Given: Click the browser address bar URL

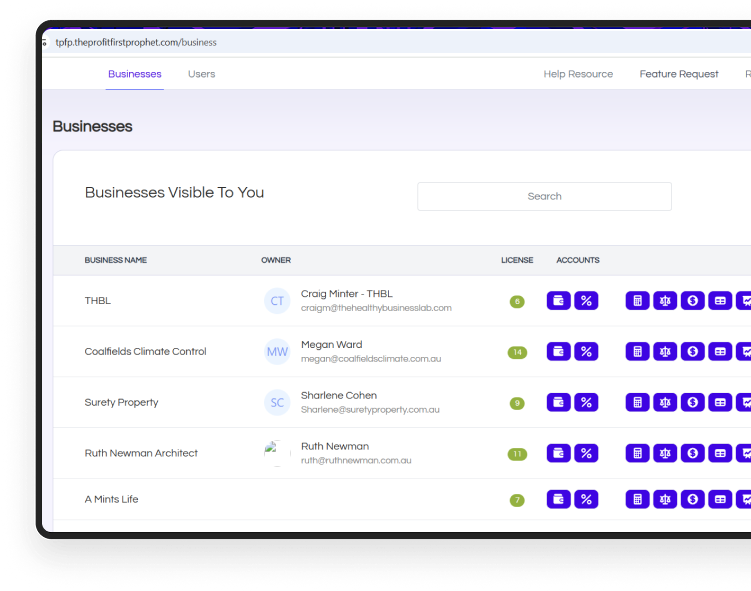Looking at the screenshot, I should point(136,43).
